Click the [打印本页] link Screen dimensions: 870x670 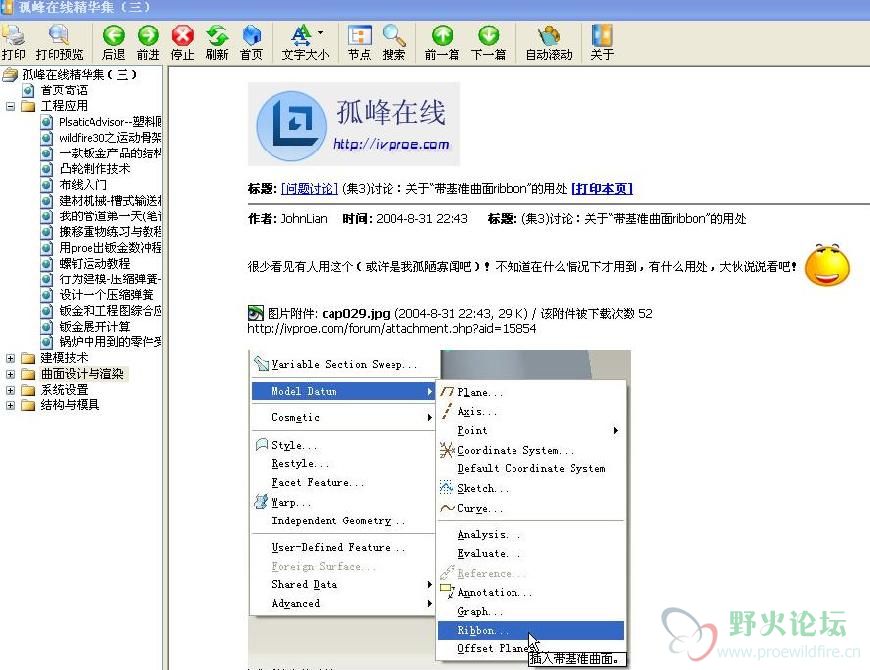(x=602, y=189)
